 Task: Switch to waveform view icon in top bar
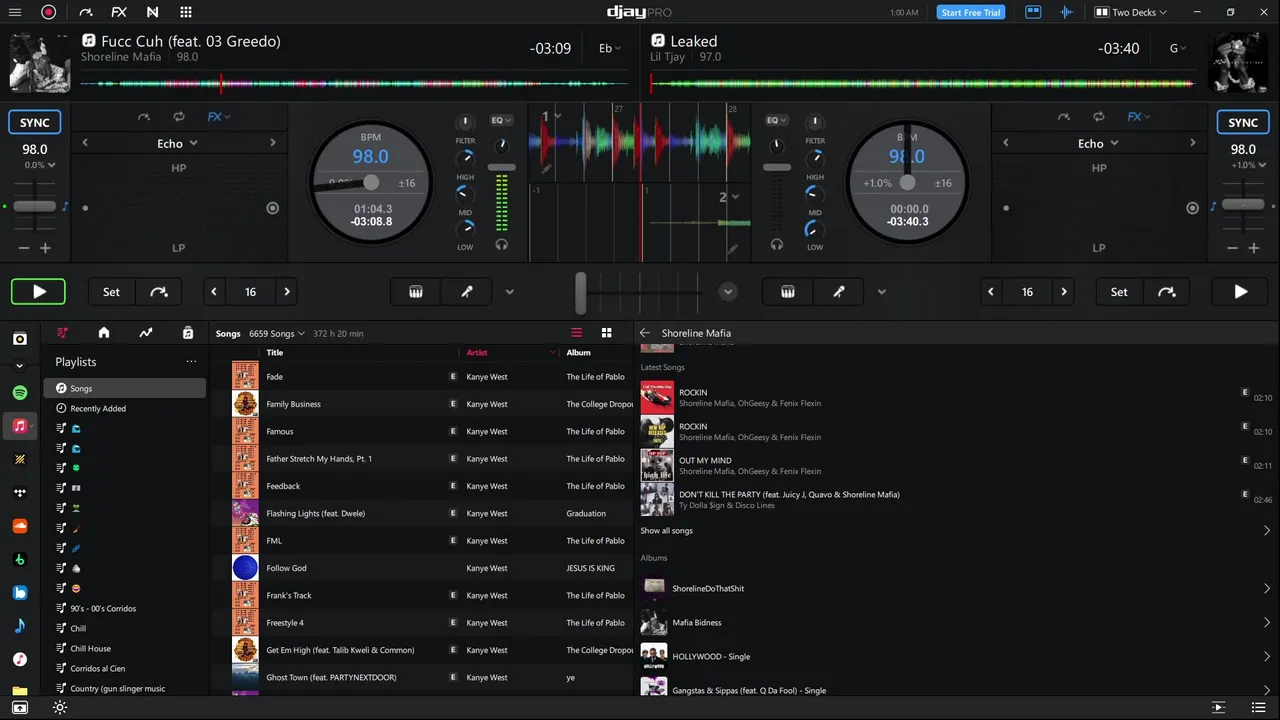coord(1066,12)
